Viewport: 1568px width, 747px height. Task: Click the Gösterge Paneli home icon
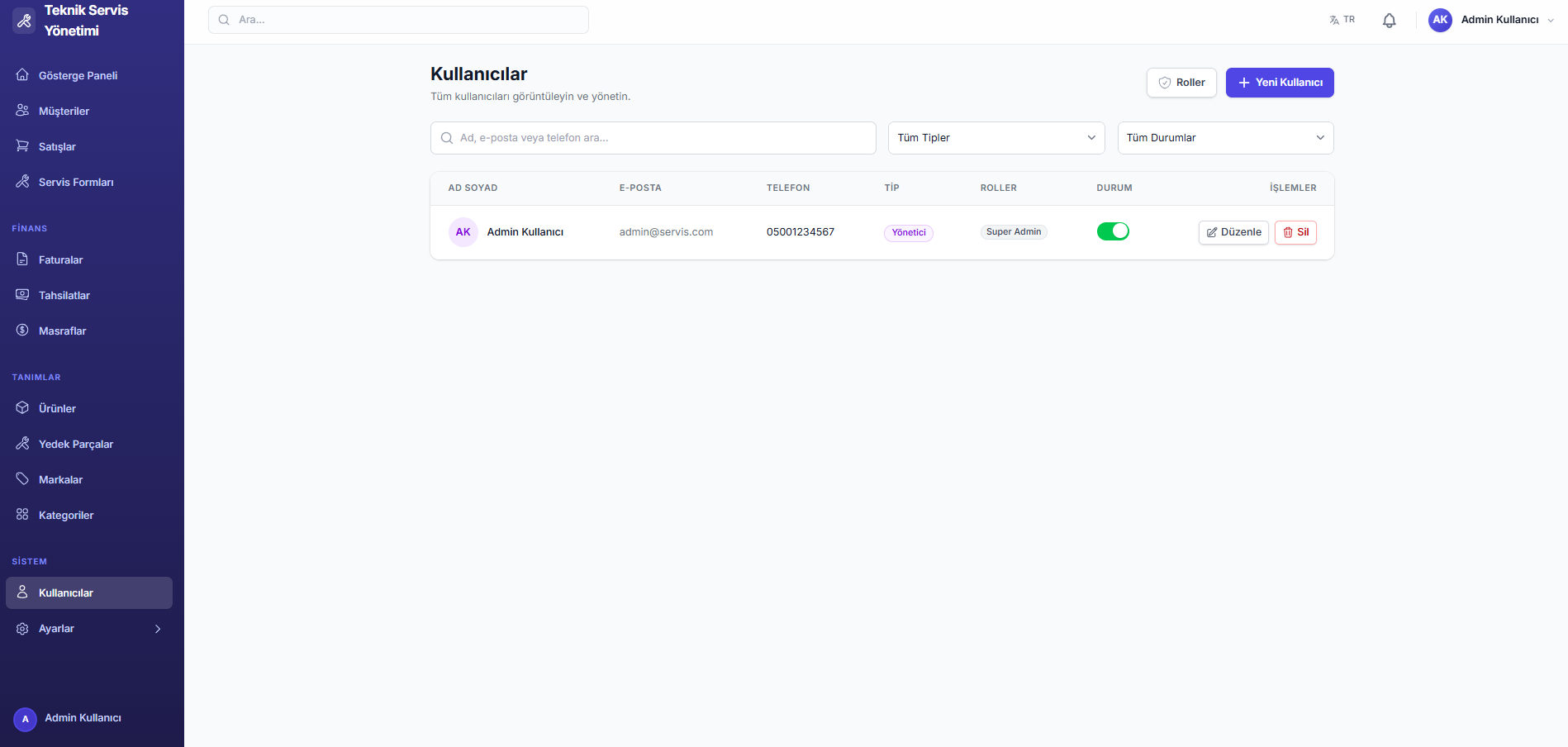click(x=22, y=75)
